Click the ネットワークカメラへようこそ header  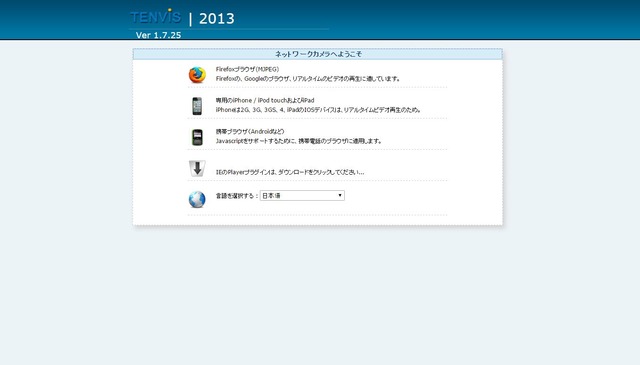318,54
